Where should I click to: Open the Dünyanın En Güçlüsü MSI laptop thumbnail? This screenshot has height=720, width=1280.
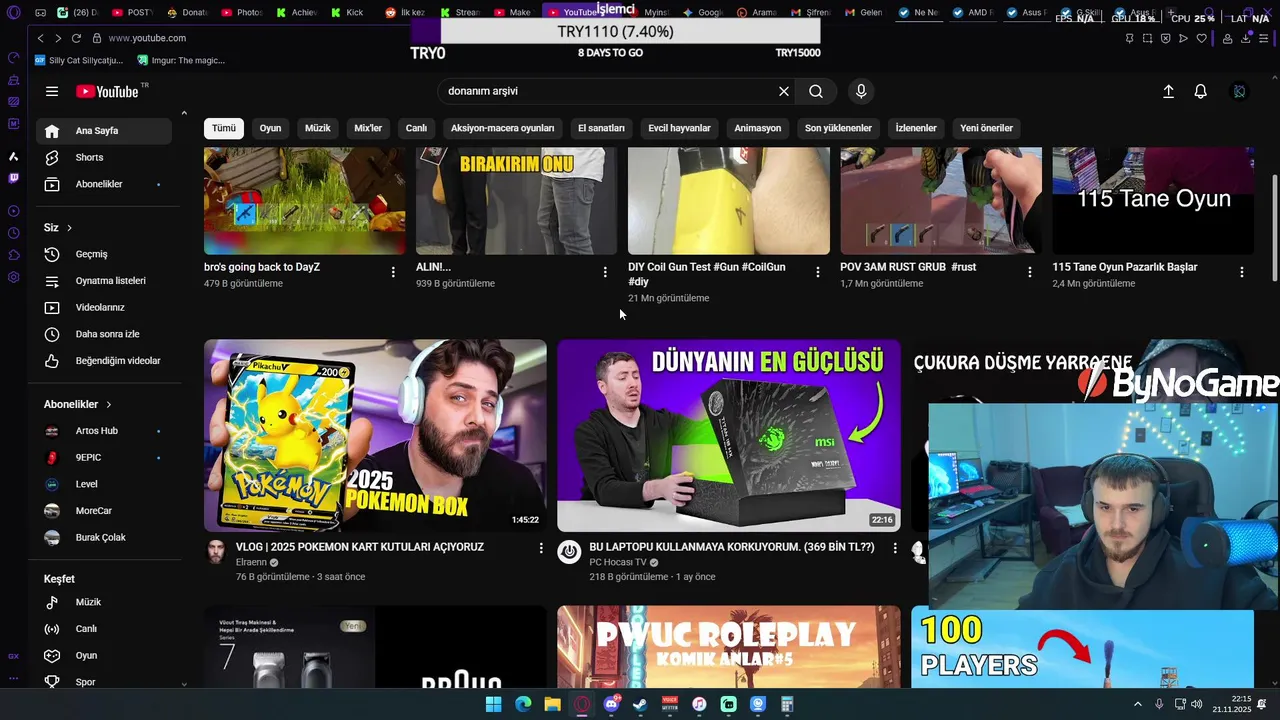tap(729, 435)
